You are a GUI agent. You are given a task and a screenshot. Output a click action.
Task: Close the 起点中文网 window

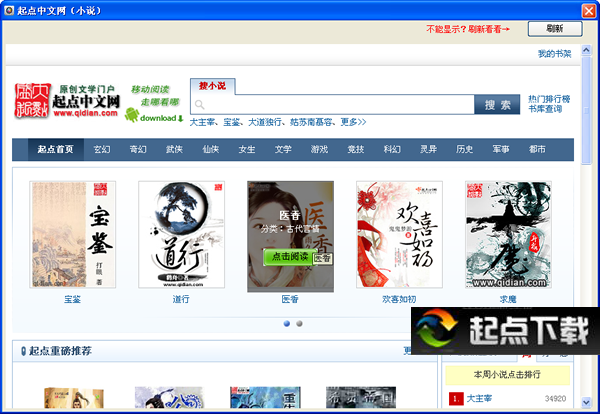[589, 11]
